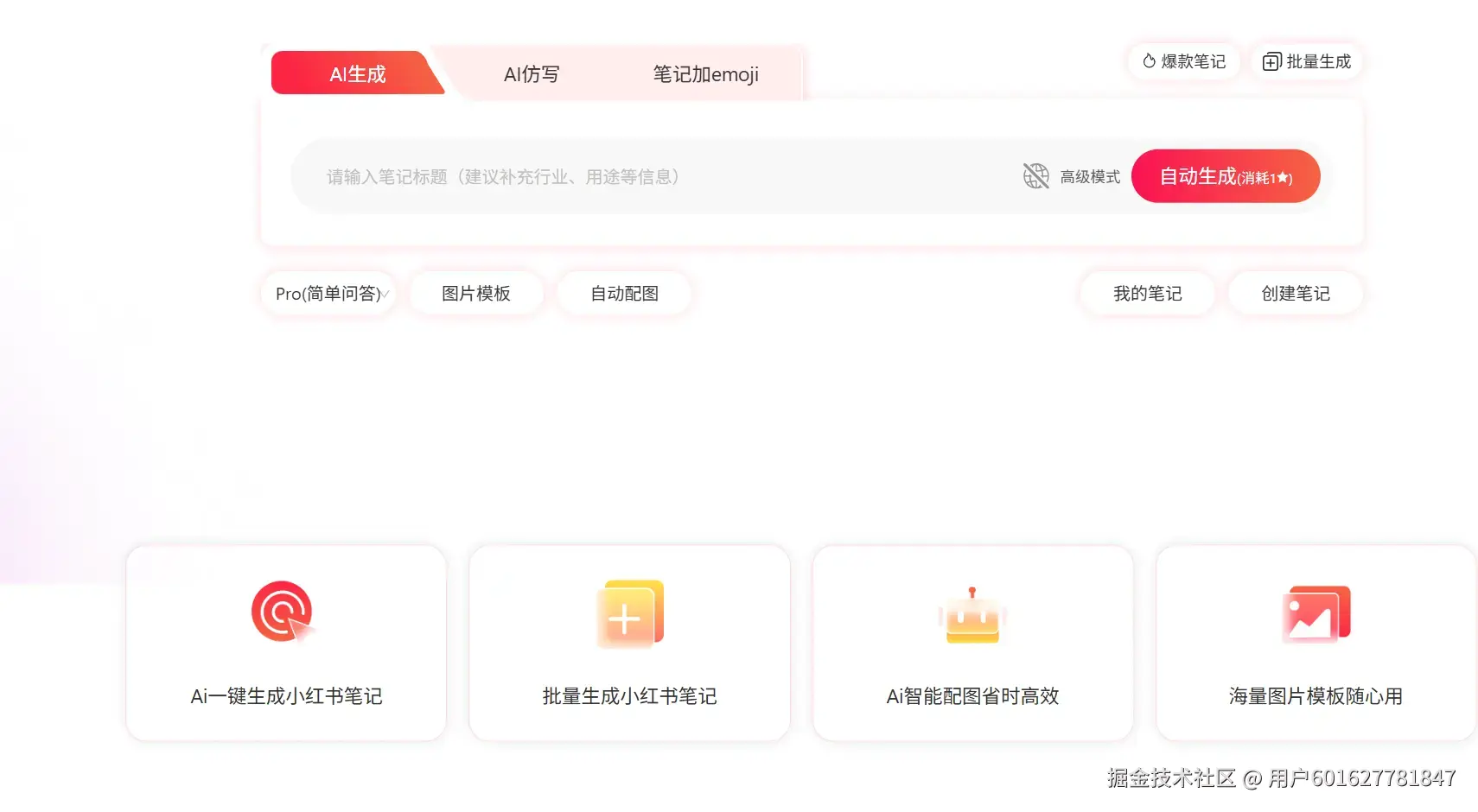Viewport: 1478px width, 812px height.
Task: Select the 海量图片模板随心用 card text
Action: click(x=1316, y=696)
